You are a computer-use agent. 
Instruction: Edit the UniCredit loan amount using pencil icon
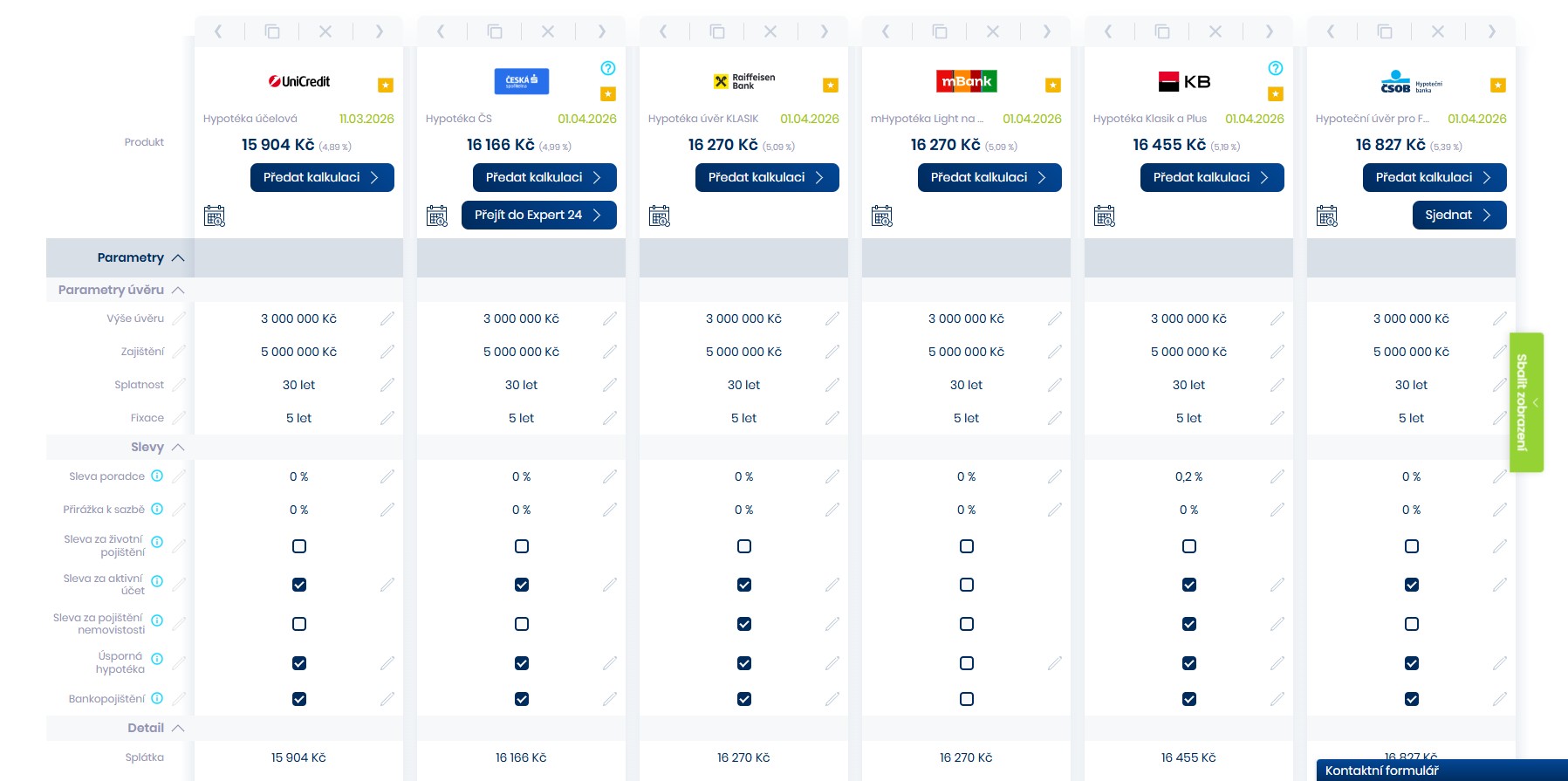(x=387, y=319)
